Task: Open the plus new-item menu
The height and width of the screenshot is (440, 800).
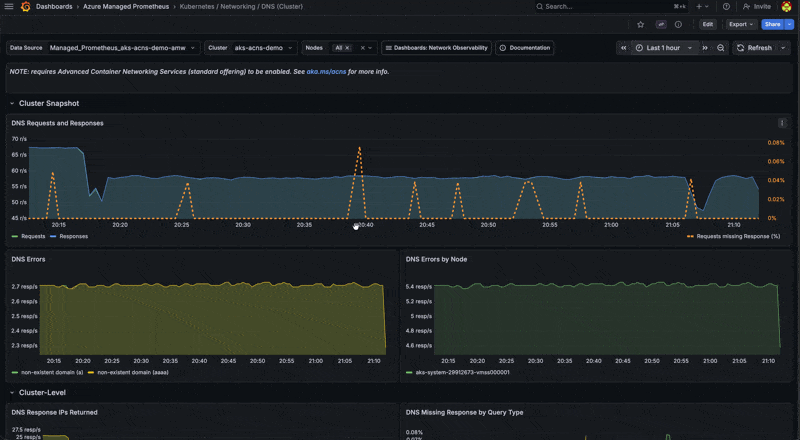Action: click(x=702, y=7)
